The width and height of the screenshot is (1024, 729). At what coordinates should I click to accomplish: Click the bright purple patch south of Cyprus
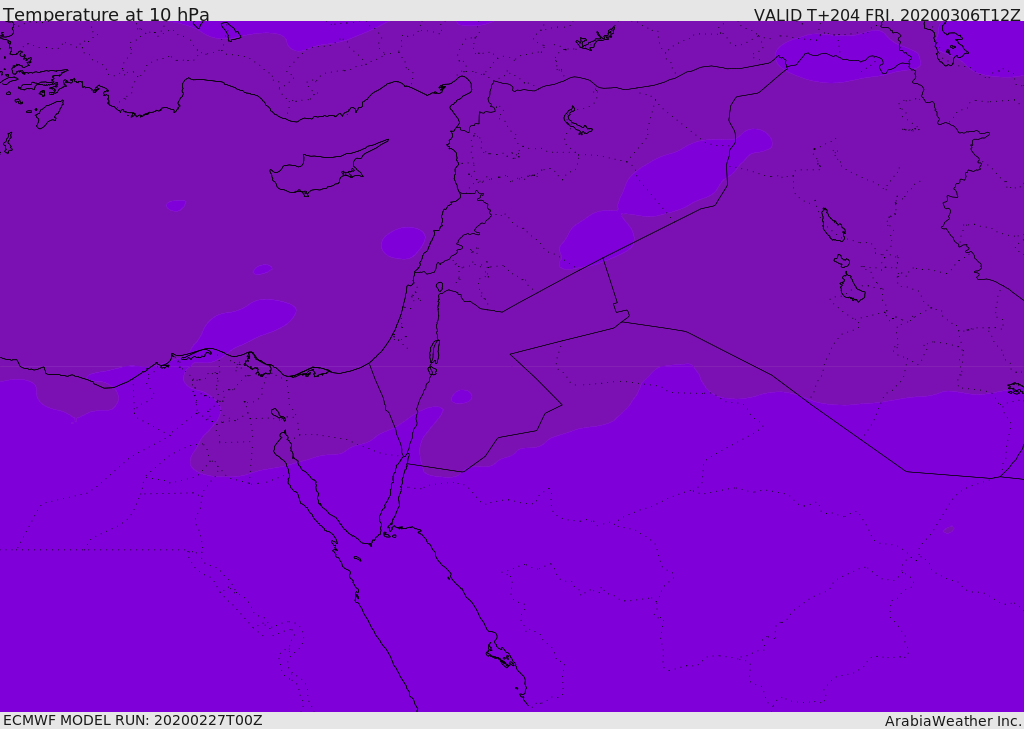pos(248,319)
